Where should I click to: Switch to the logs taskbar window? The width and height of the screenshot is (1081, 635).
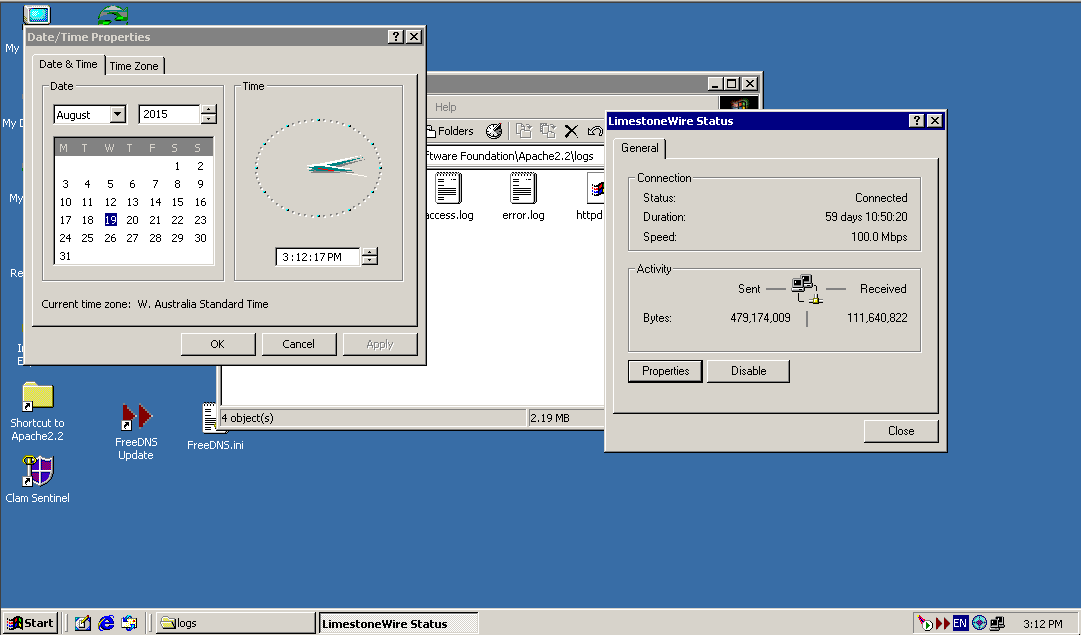[235, 623]
